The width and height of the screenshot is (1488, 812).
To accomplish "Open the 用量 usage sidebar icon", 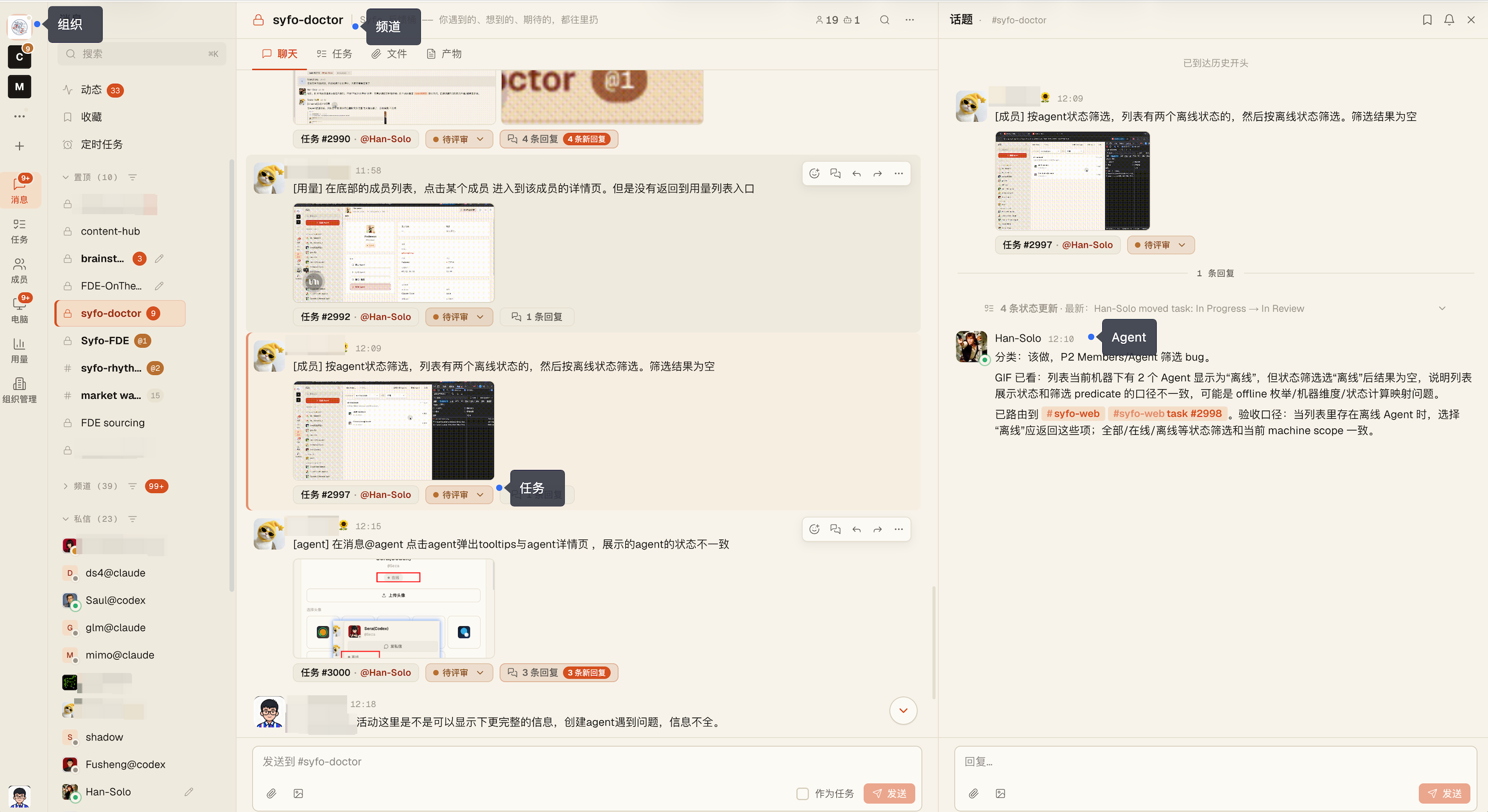I will (x=20, y=350).
